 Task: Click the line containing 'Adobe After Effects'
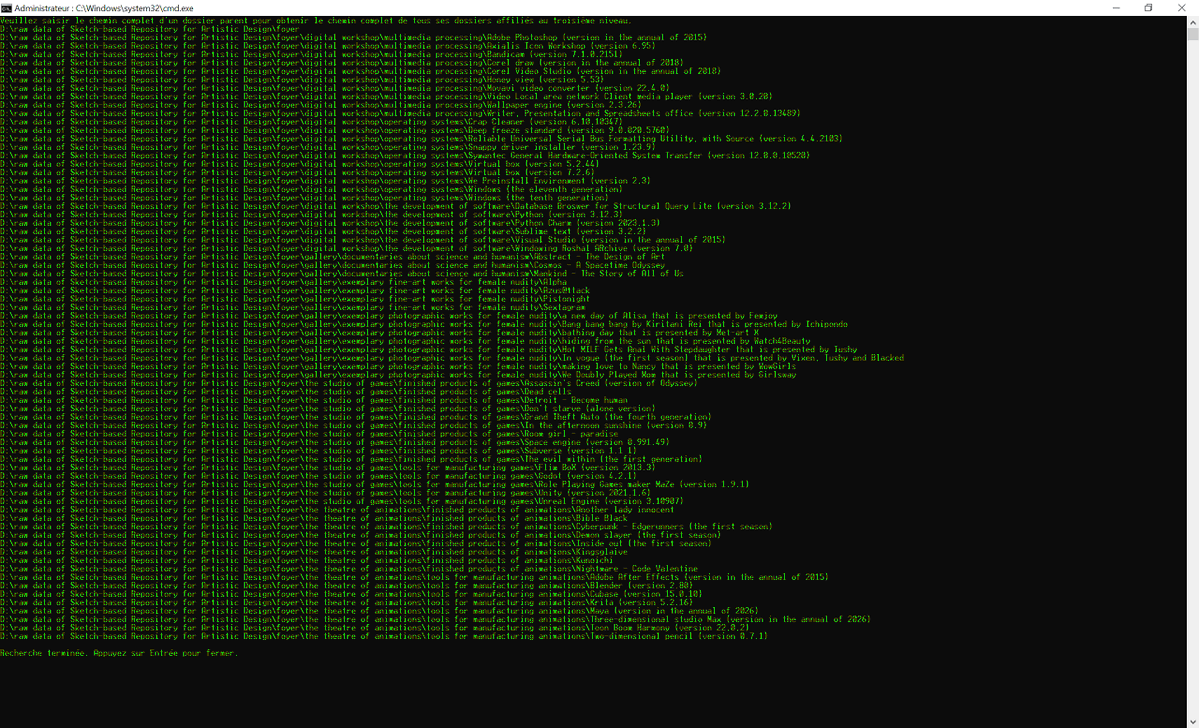coord(414,577)
